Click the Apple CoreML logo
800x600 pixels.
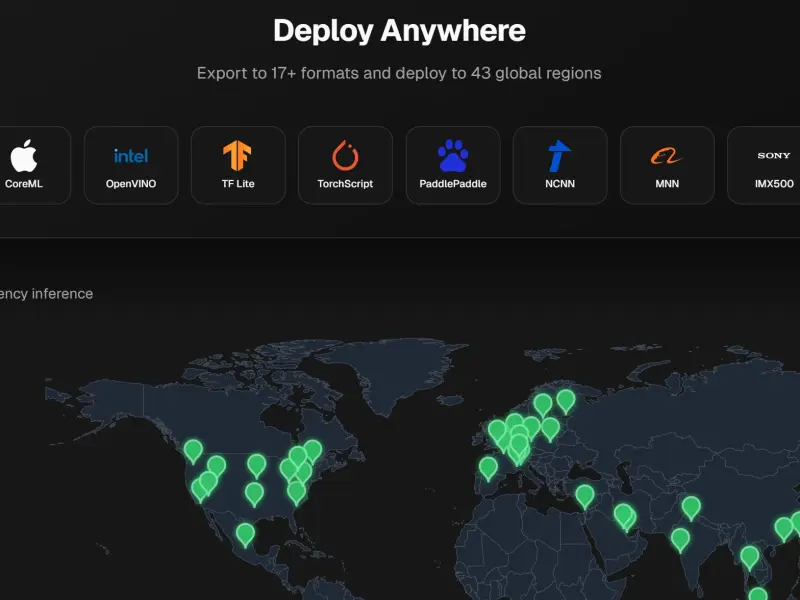pos(24,156)
